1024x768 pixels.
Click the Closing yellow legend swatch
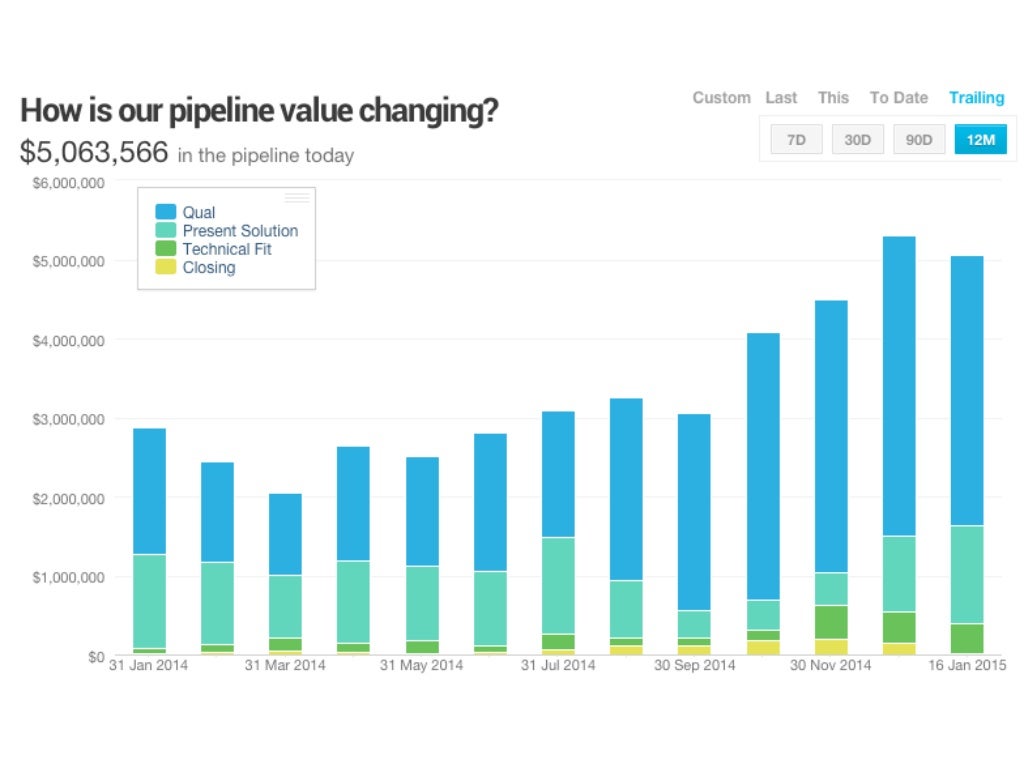coord(166,267)
